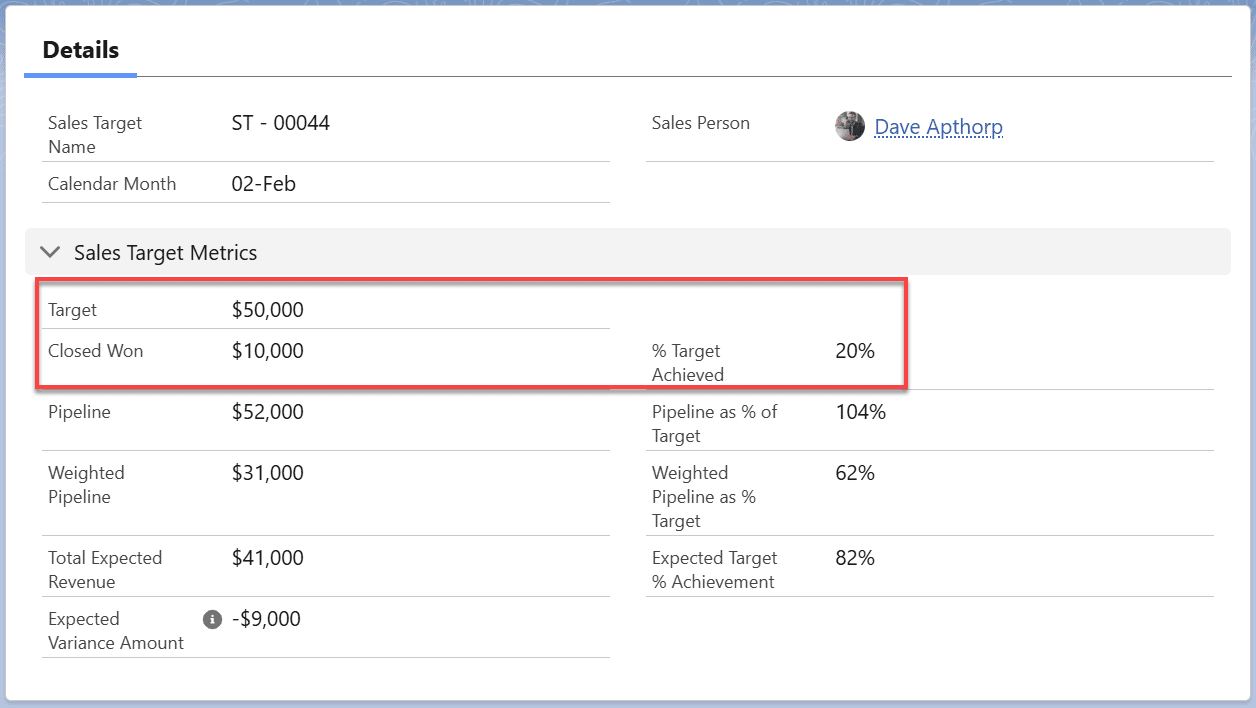Click the $50,000 Target value
Viewport: 1256px width, 708px height.
coord(267,310)
